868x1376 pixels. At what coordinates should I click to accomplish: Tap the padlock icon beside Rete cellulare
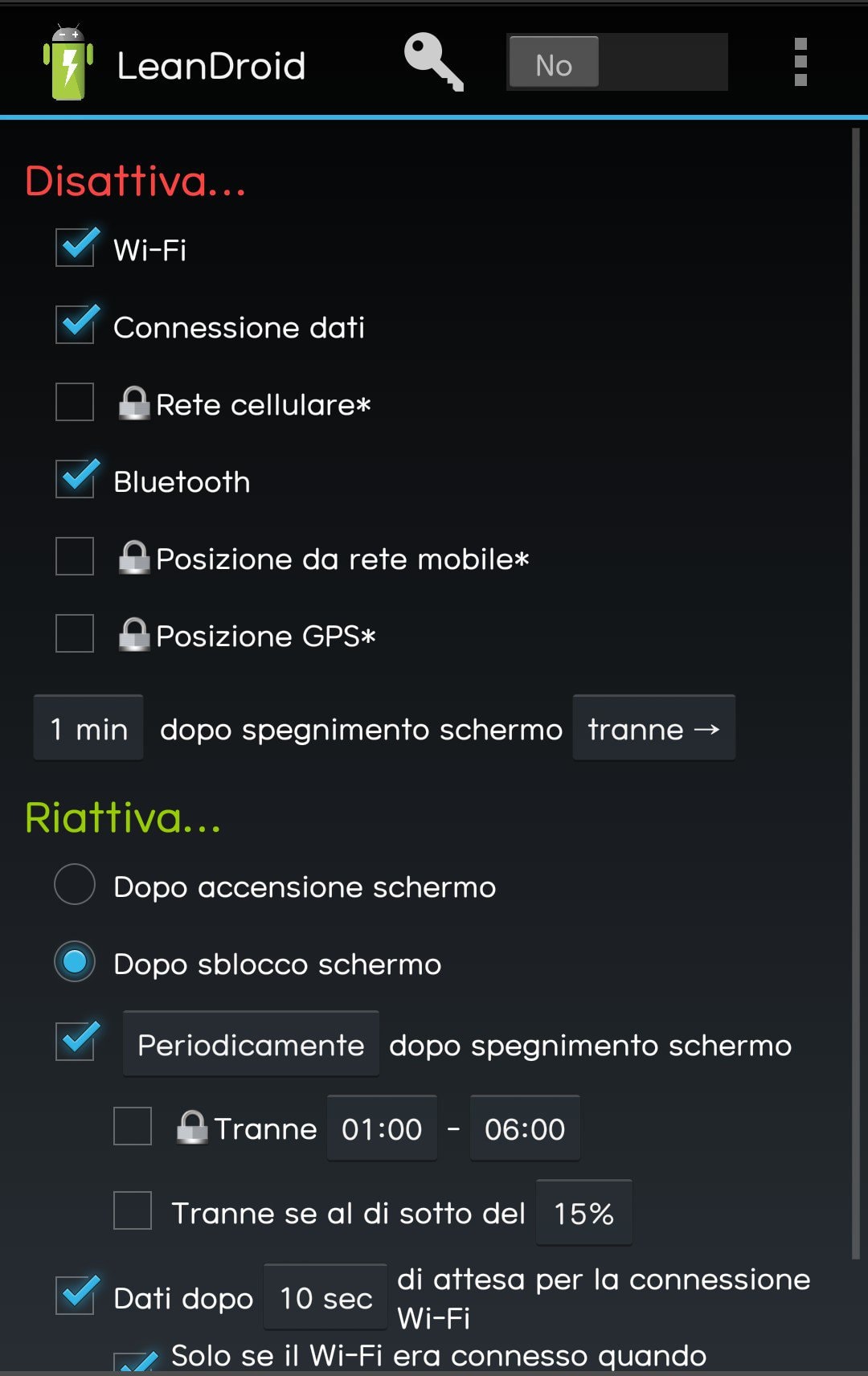pyautogui.click(x=134, y=403)
